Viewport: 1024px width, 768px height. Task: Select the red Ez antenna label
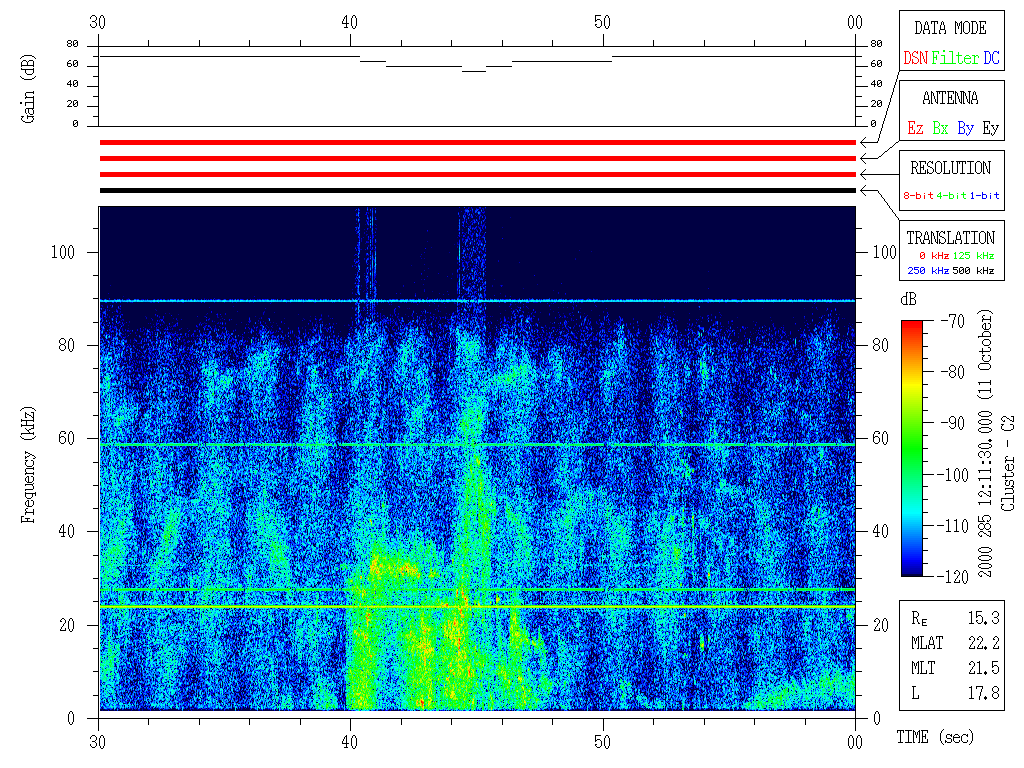pyautogui.click(x=915, y=129)
